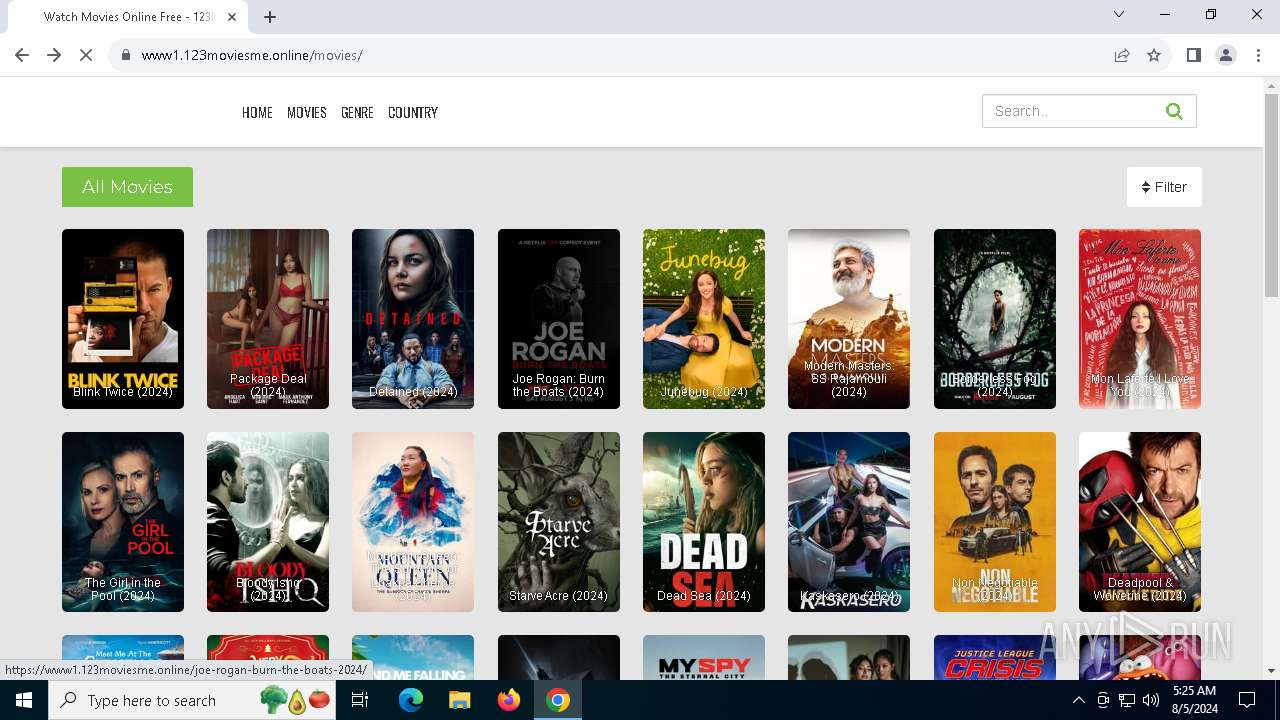Open The Girl in the Pool poster
1280x720 pixels.
pyautogui.click(x=123, y=522)
